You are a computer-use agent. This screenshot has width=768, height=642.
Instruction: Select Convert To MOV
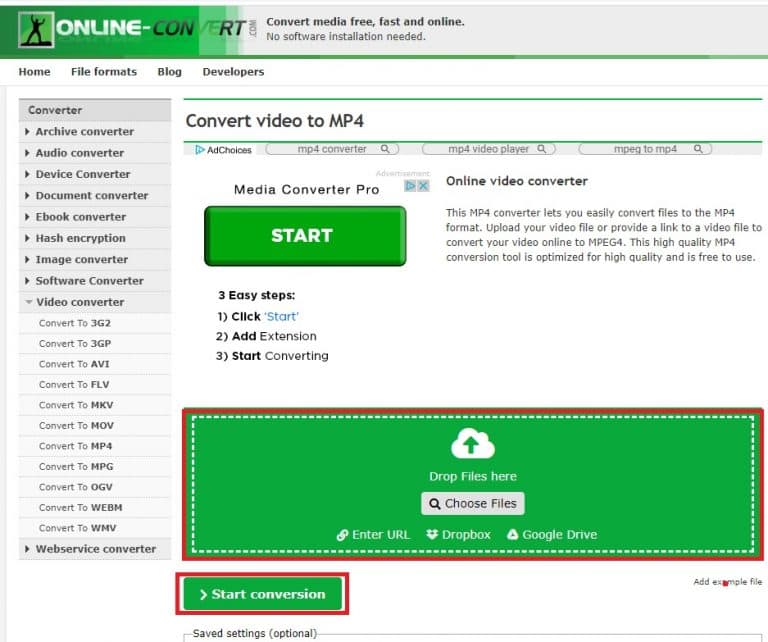pos(95,426)
